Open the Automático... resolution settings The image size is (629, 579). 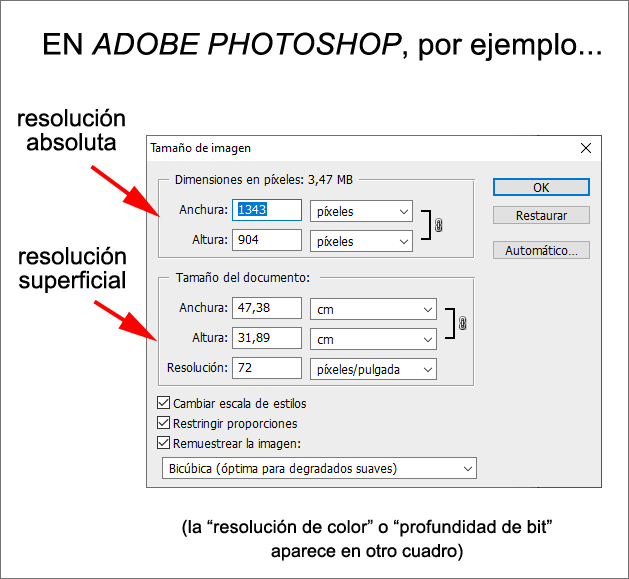coord(541,250)
